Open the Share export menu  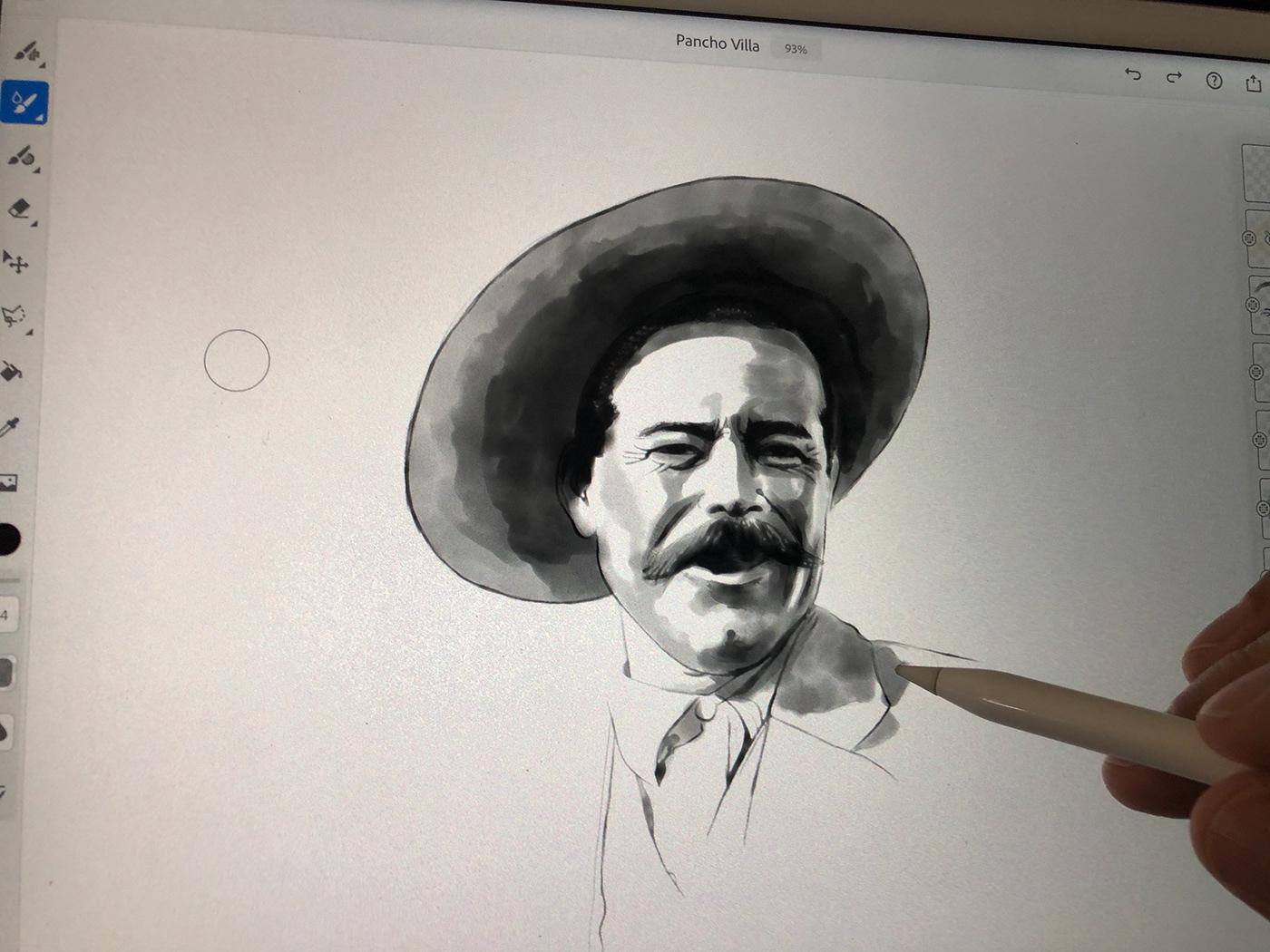pyautogui.click(x=1254, y=83)
